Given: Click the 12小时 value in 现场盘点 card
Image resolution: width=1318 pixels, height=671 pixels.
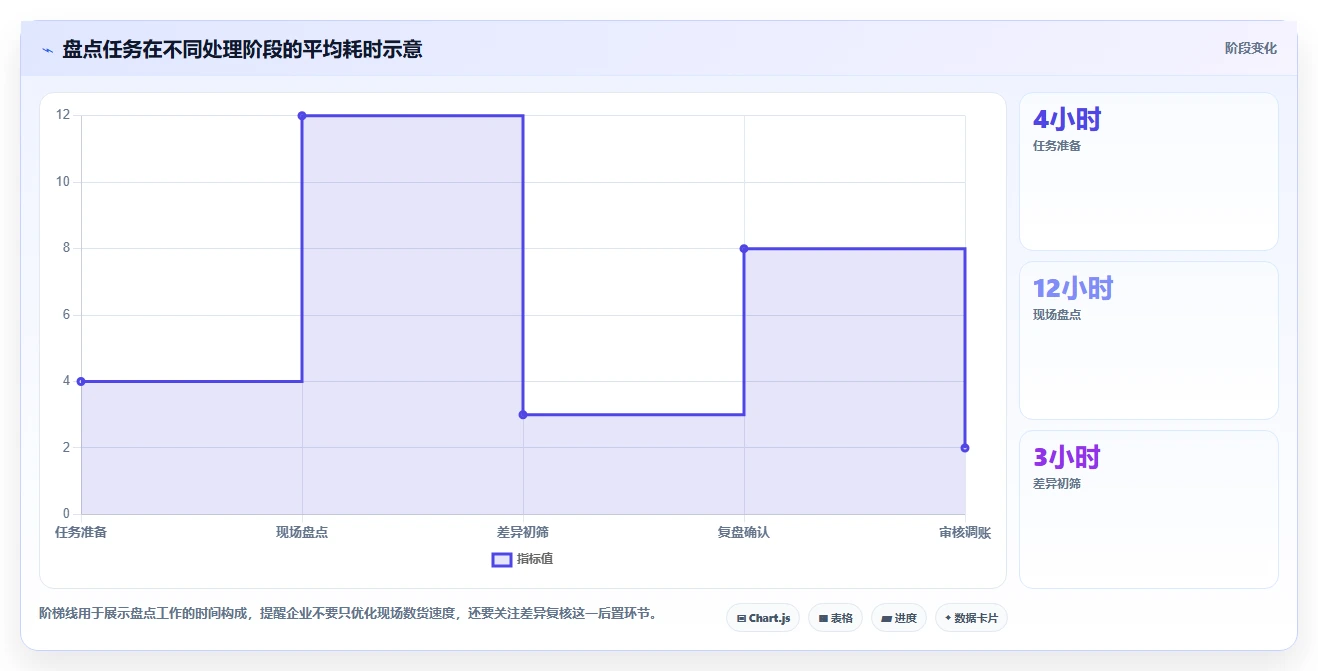Looking at the screenshot, I should [1073, 289].
